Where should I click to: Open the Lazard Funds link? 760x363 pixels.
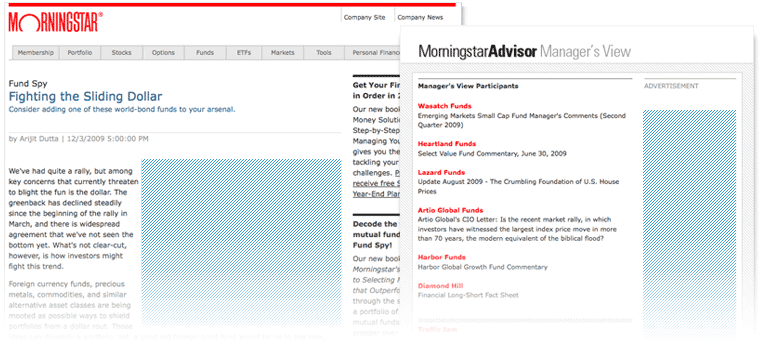point(441,172)
